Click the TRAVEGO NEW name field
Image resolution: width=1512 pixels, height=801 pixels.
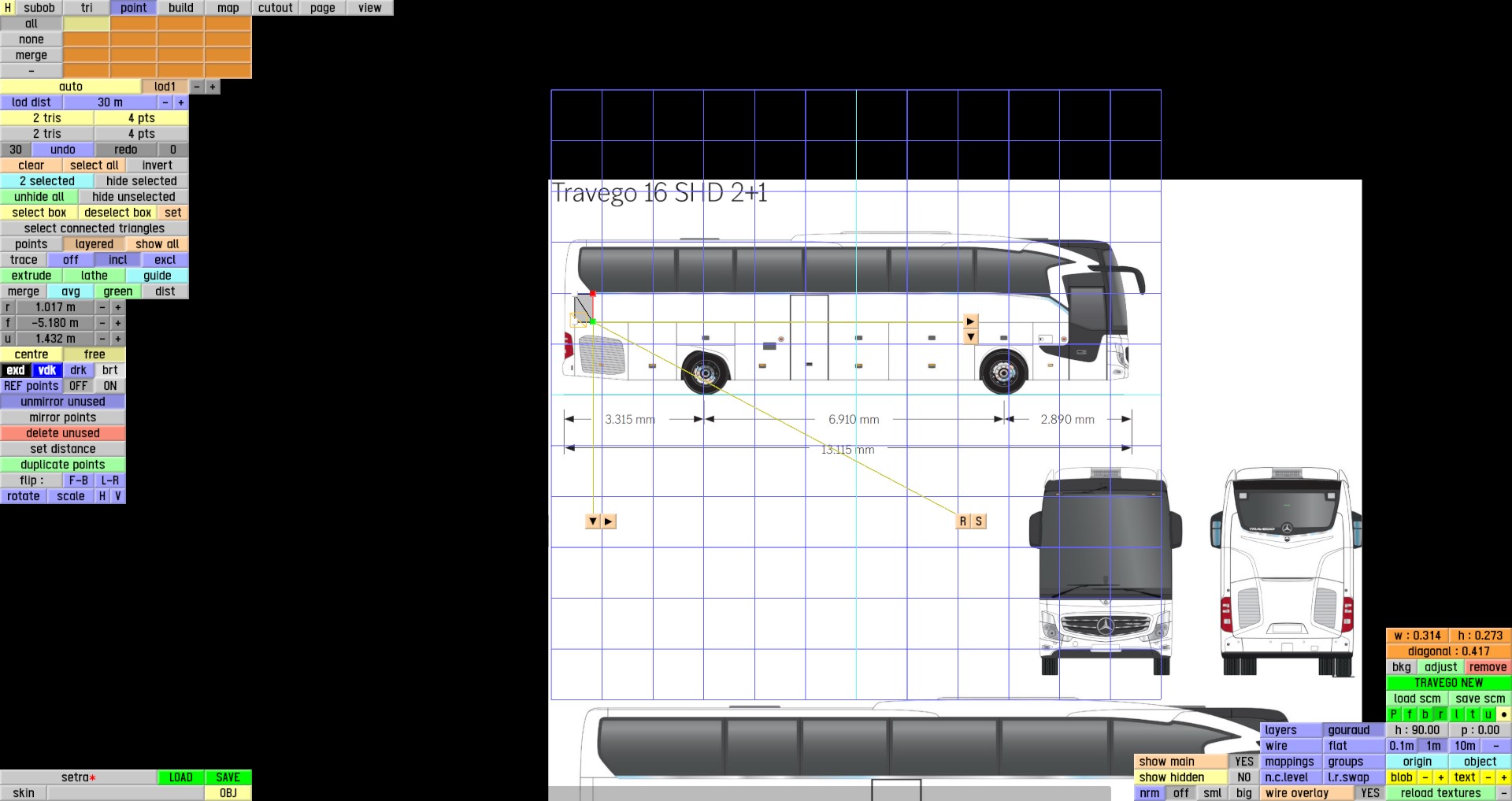pyautogui.click(x=1449, y=683)
